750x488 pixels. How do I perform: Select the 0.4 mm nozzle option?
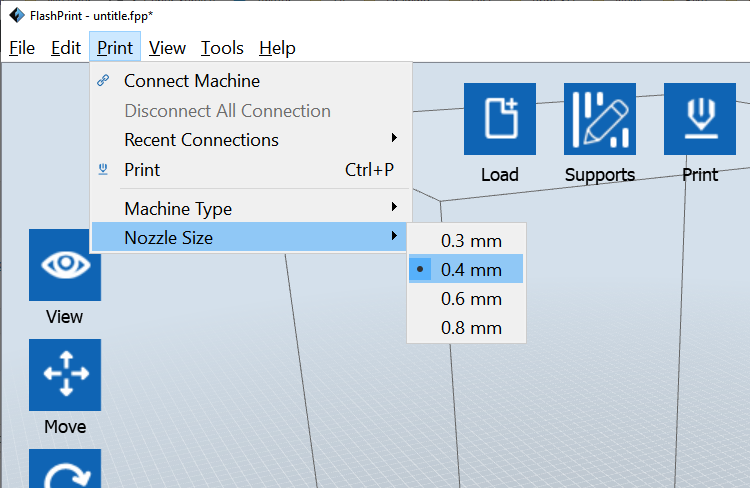[x=466, y=269]
